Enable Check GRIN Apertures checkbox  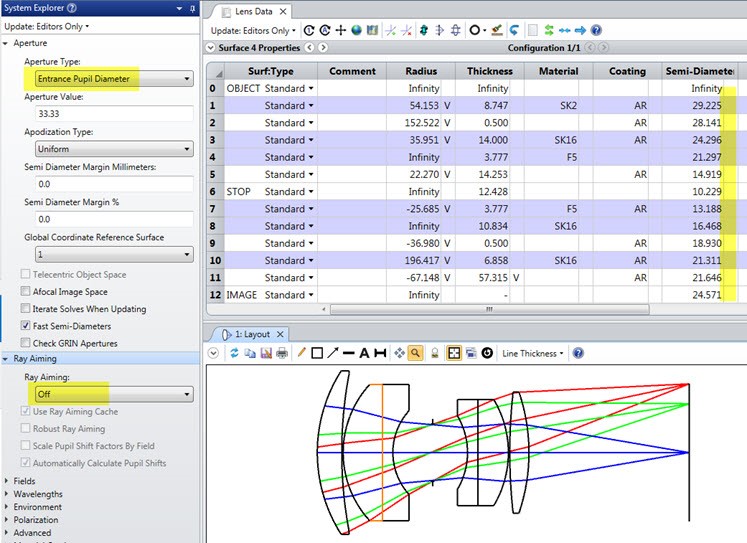pos(25,343)
